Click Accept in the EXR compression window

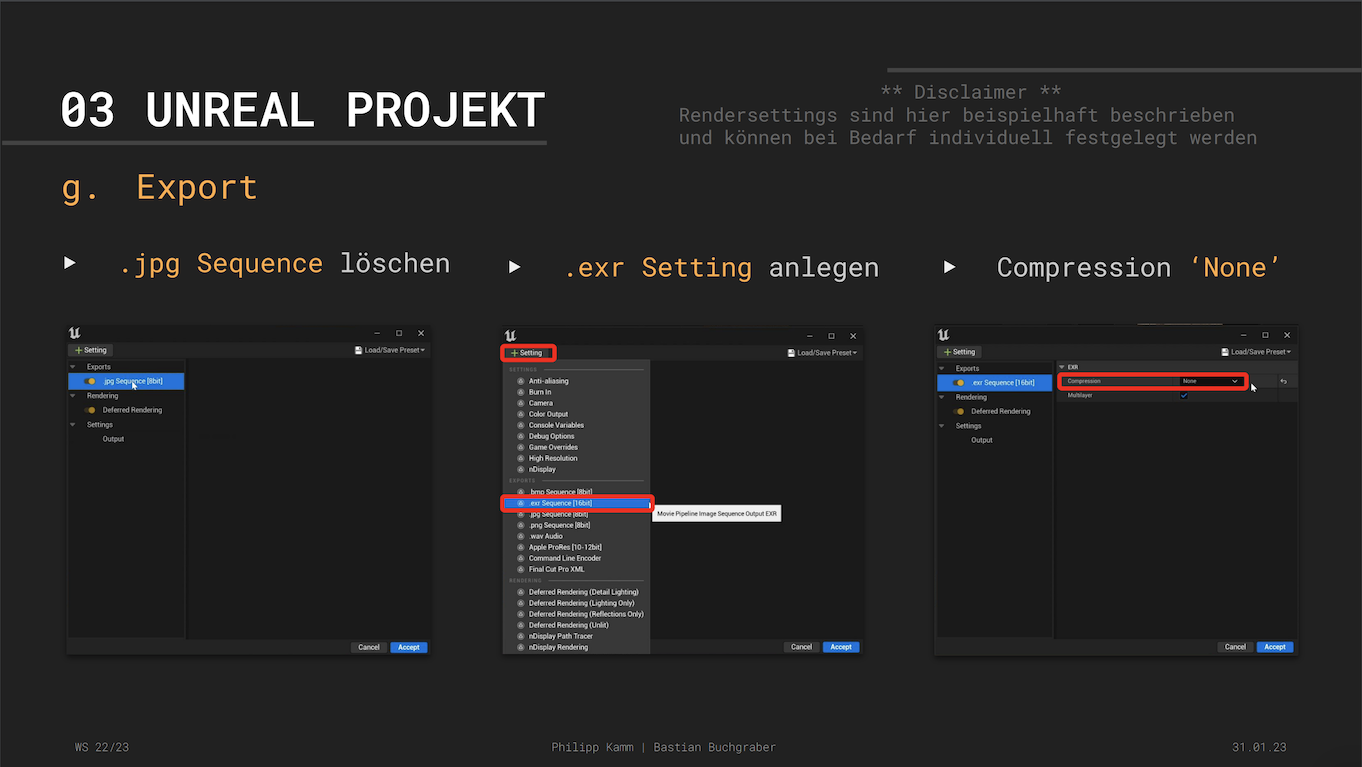(x=1274, y=647)
